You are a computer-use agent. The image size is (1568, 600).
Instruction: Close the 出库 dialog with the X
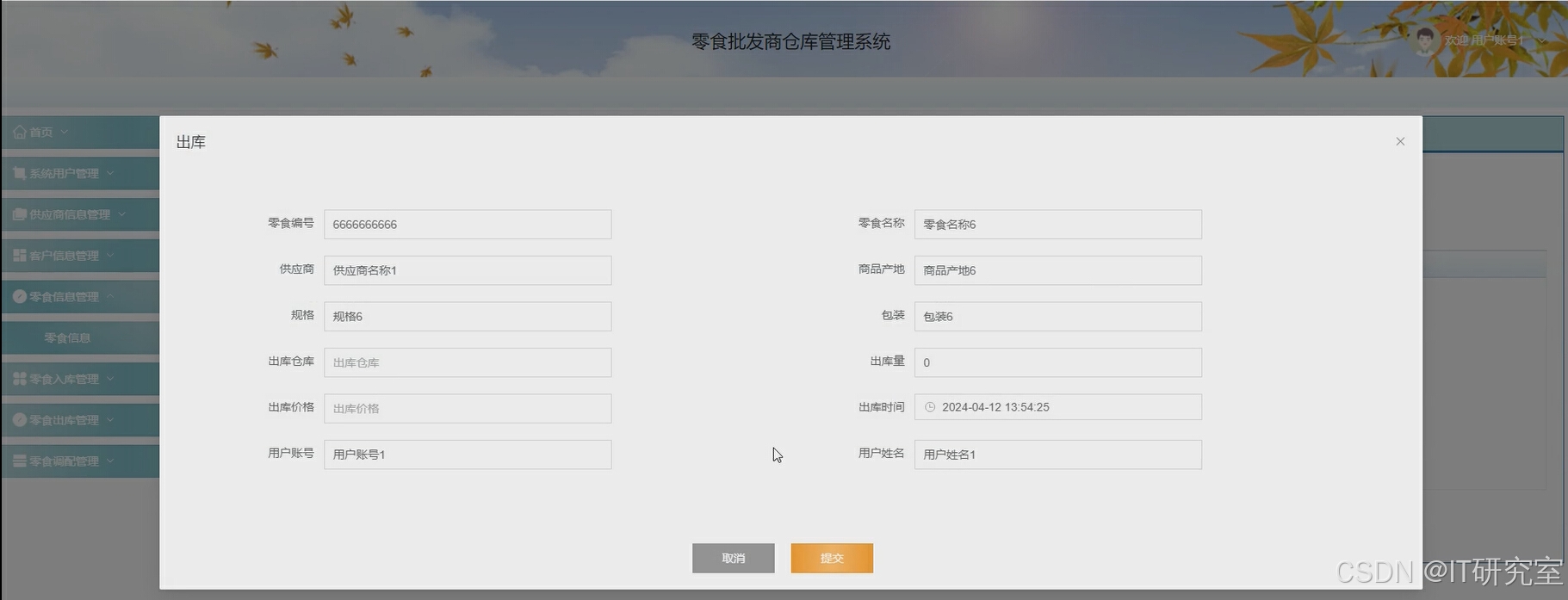coord(1400,141)
